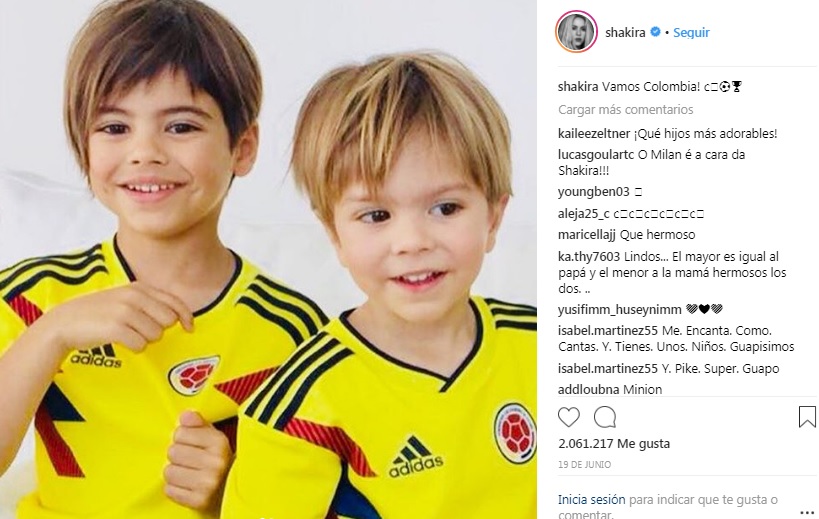Open kaileezeltner commenter profile
Screen dimensions: 819x519
[594, 134]
